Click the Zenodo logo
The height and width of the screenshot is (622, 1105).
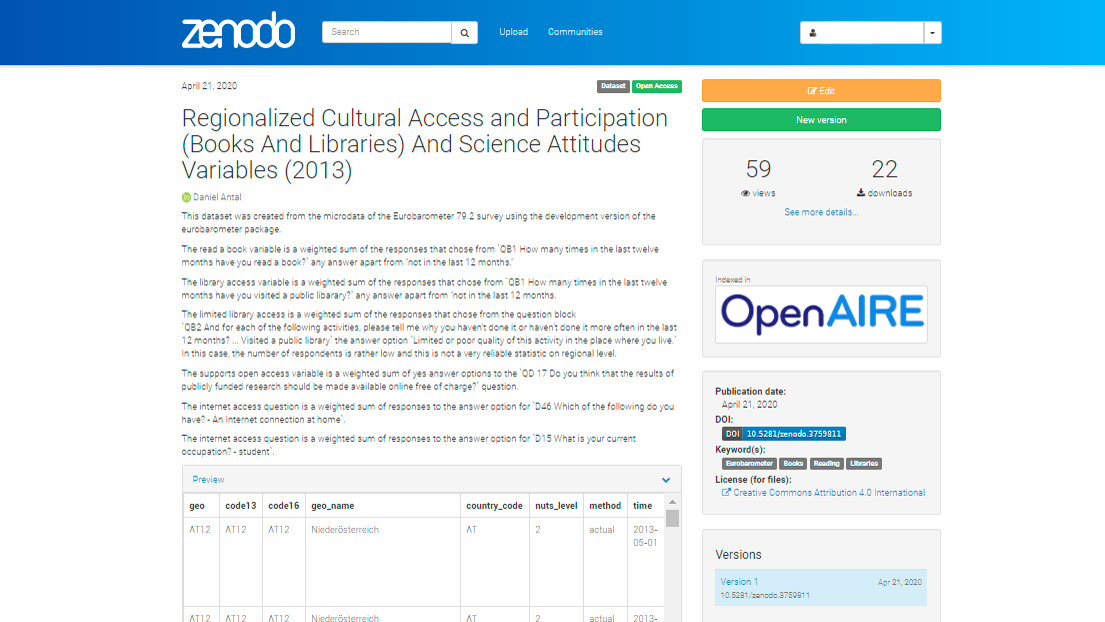tap(238, 32)
